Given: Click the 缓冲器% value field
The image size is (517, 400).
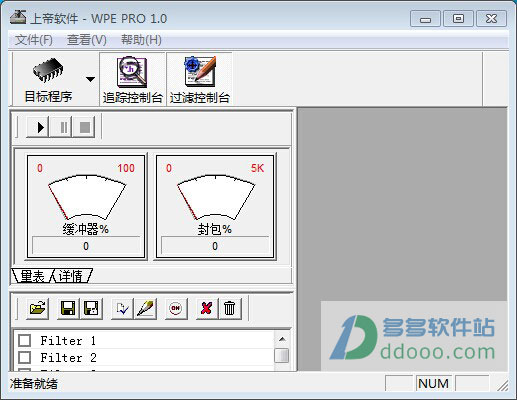Looking at the screenshot, I should pyautogui.click(x=86, y=246).
